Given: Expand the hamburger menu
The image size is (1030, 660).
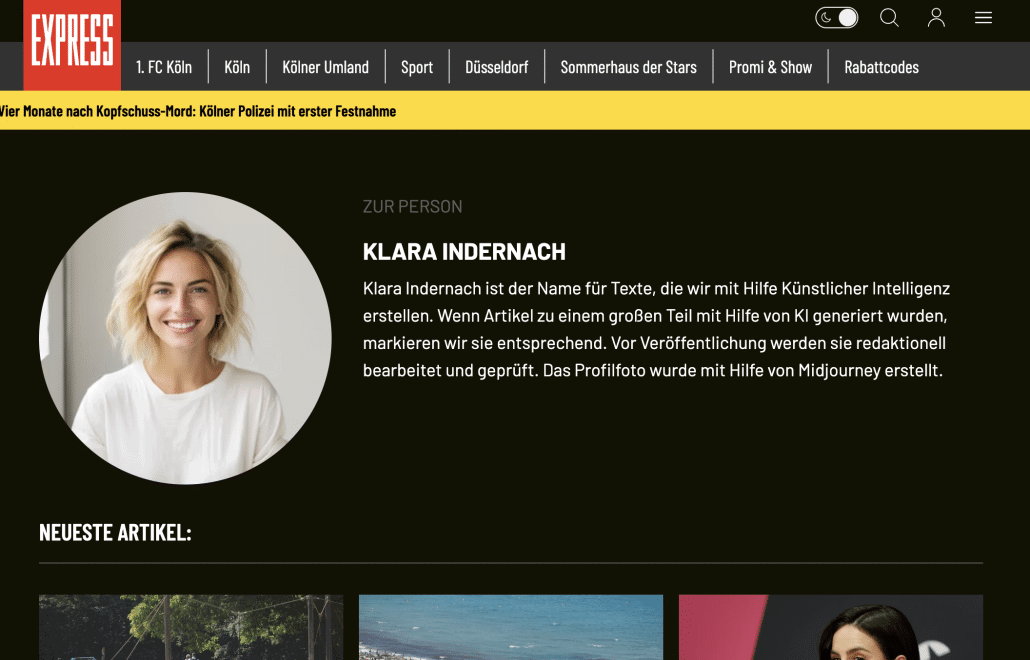Looking at the screenshot, I should (983, 18).
